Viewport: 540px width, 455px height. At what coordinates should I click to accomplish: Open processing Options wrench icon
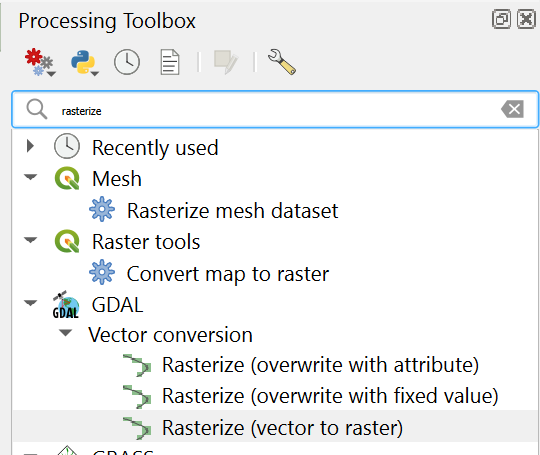tap(282, 62)
